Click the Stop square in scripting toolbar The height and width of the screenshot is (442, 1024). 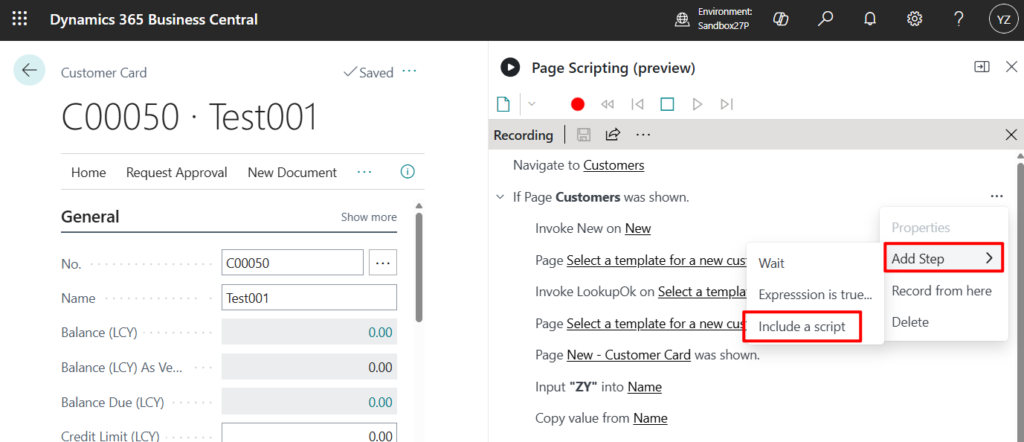(667, 104)
